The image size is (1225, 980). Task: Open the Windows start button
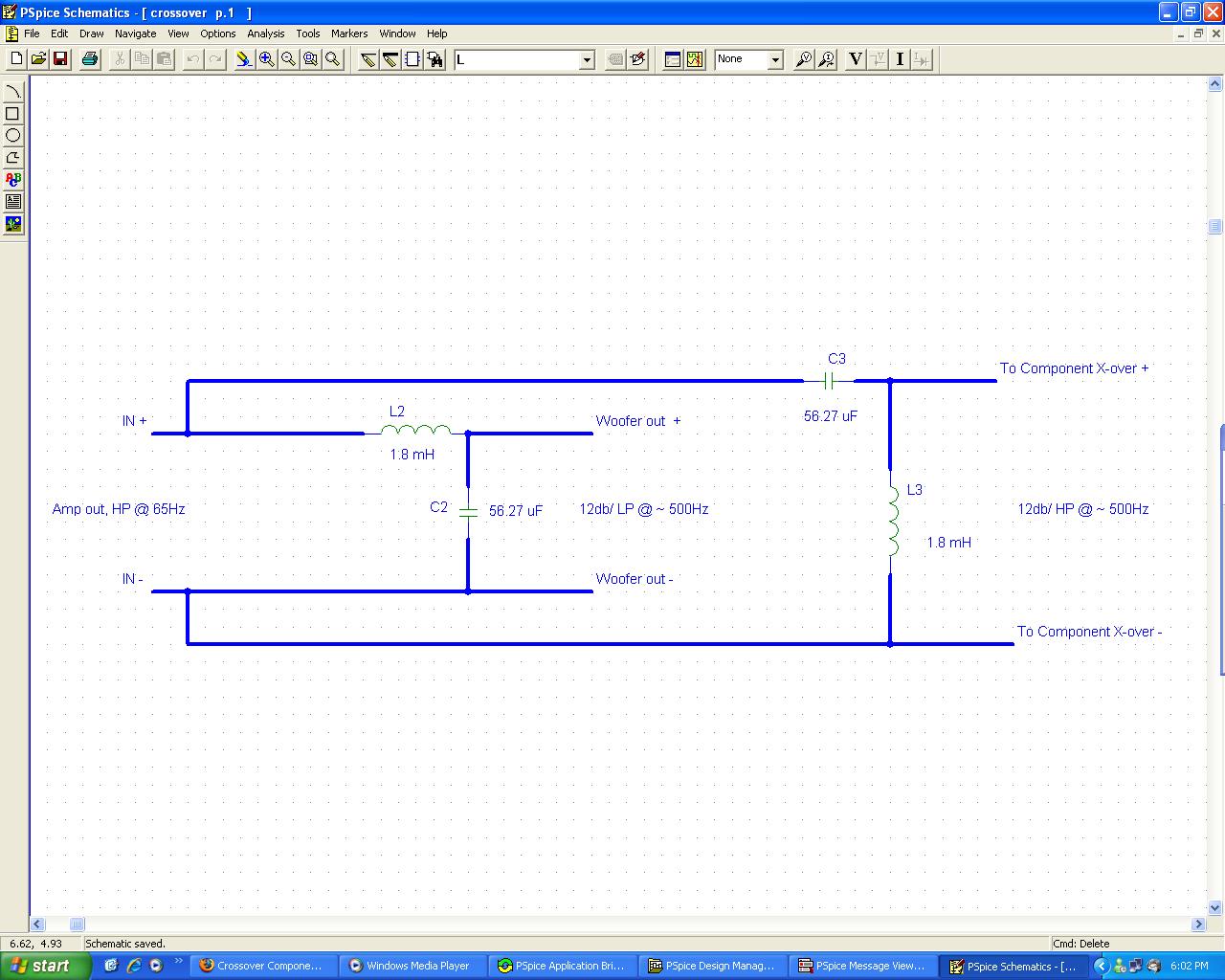tap(45, 966)
